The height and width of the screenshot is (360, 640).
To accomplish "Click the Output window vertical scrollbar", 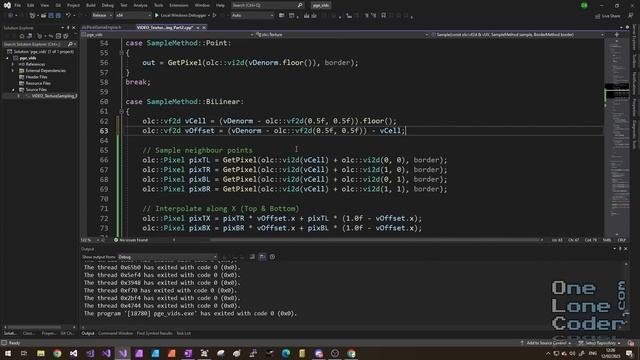I will pyautogui.click(x=626, y=293).
